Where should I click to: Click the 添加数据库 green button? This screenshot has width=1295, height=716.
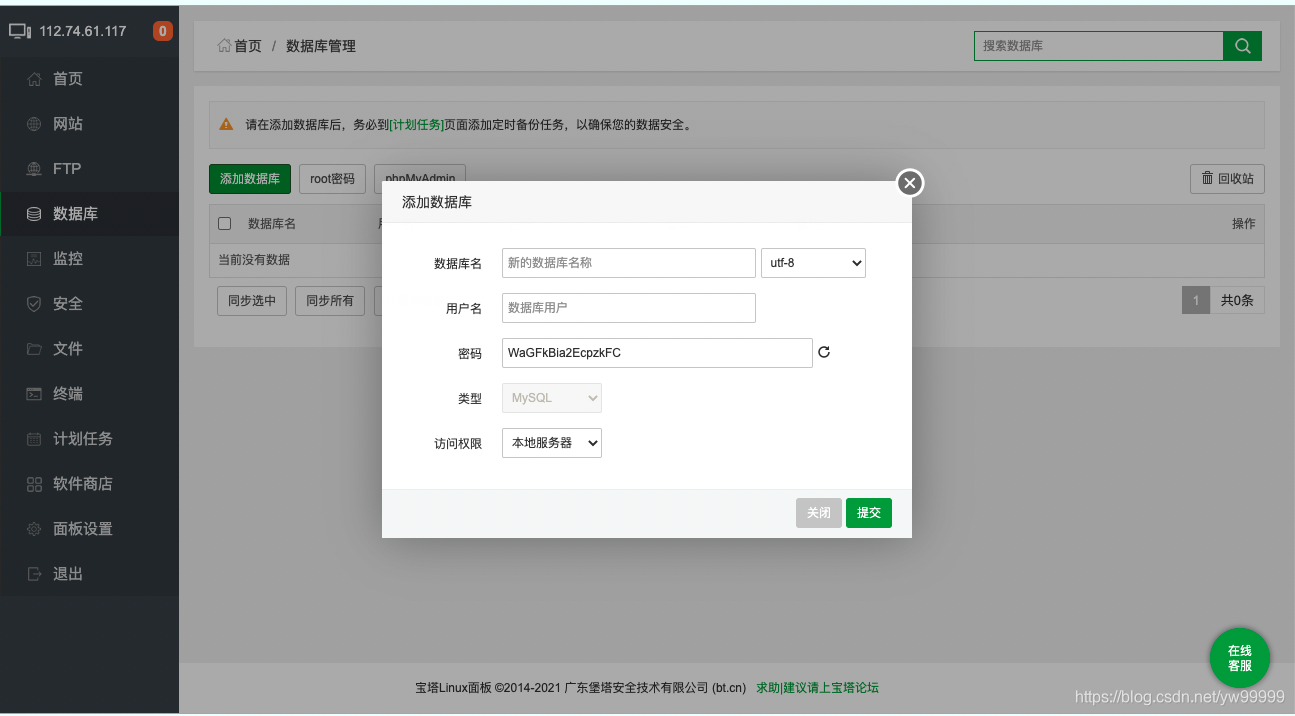coord(250,179)
